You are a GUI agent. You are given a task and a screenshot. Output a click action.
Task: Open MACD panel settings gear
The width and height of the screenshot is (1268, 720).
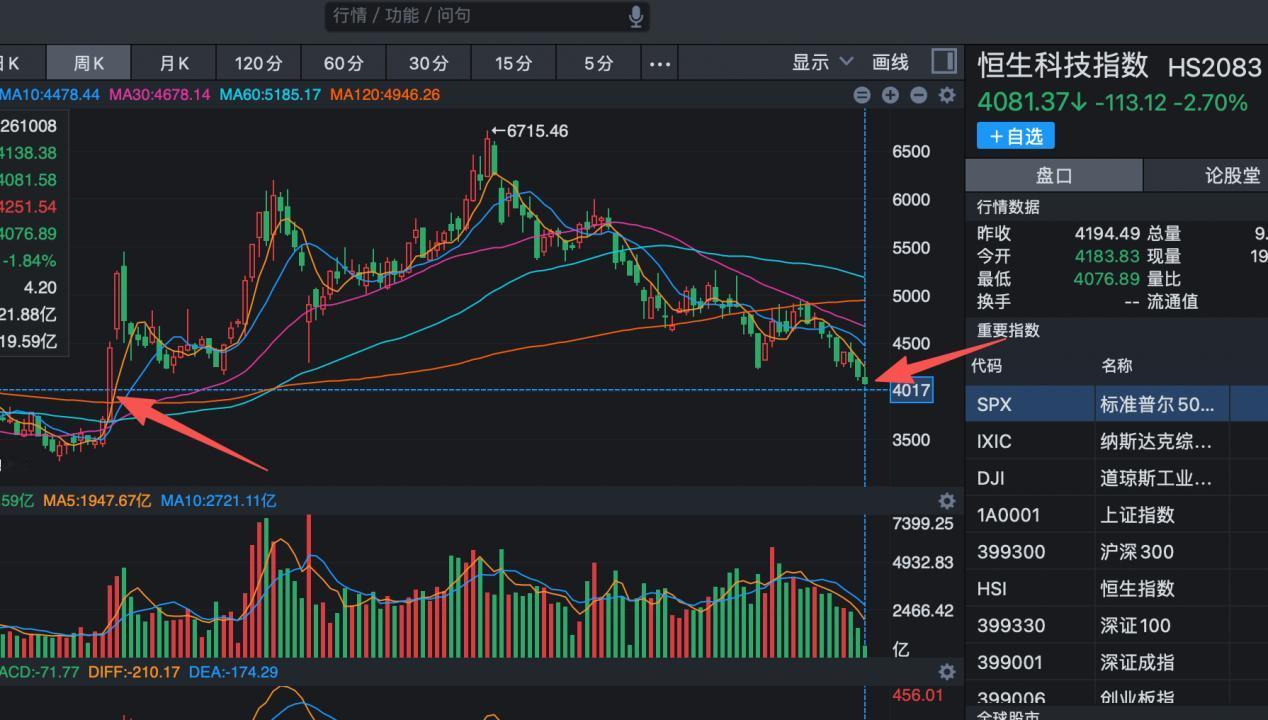(x=946, y=672)
